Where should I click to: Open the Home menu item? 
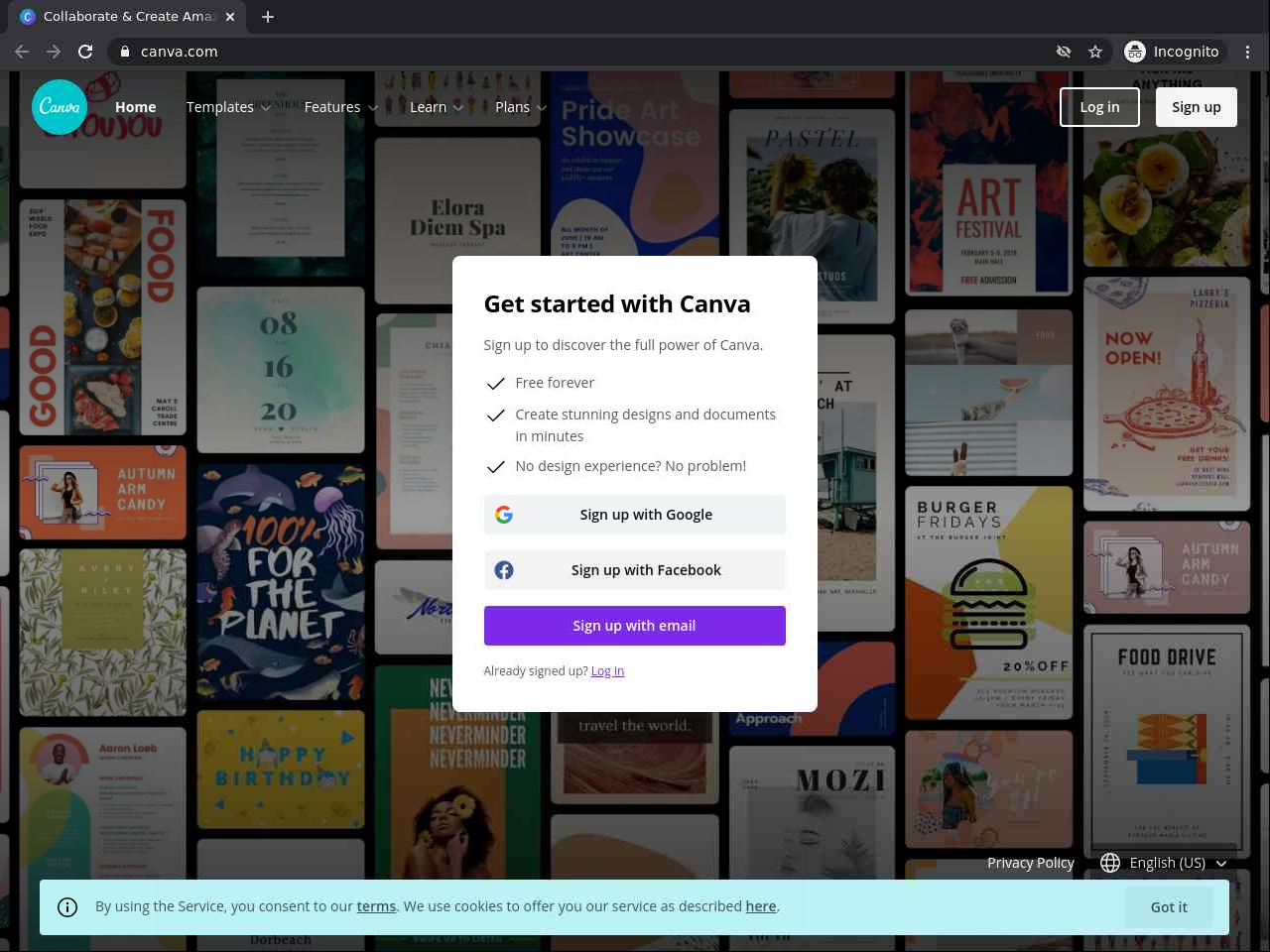(136, 107)
